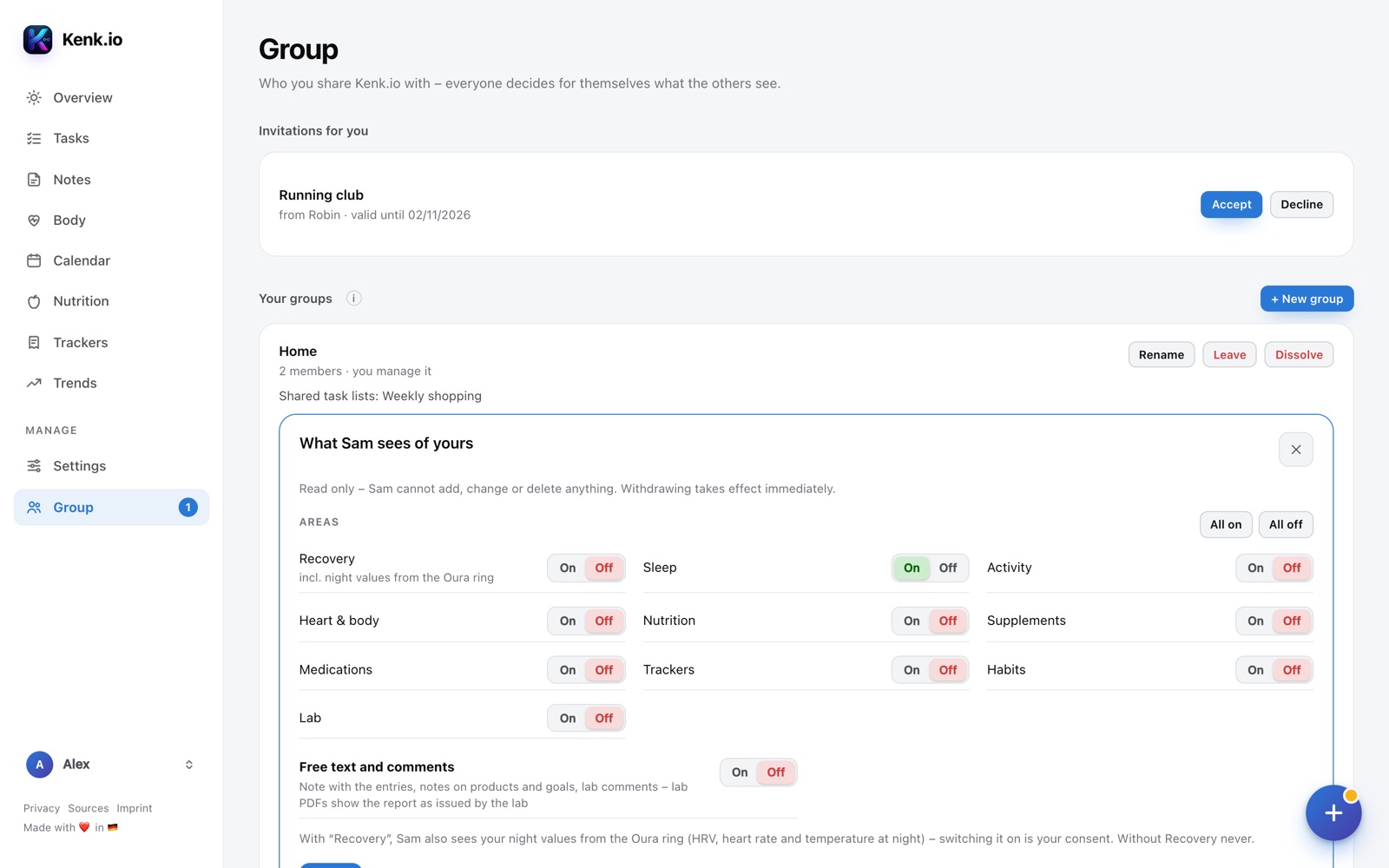Click the Kenk.io logo icon

coord(37,39)
